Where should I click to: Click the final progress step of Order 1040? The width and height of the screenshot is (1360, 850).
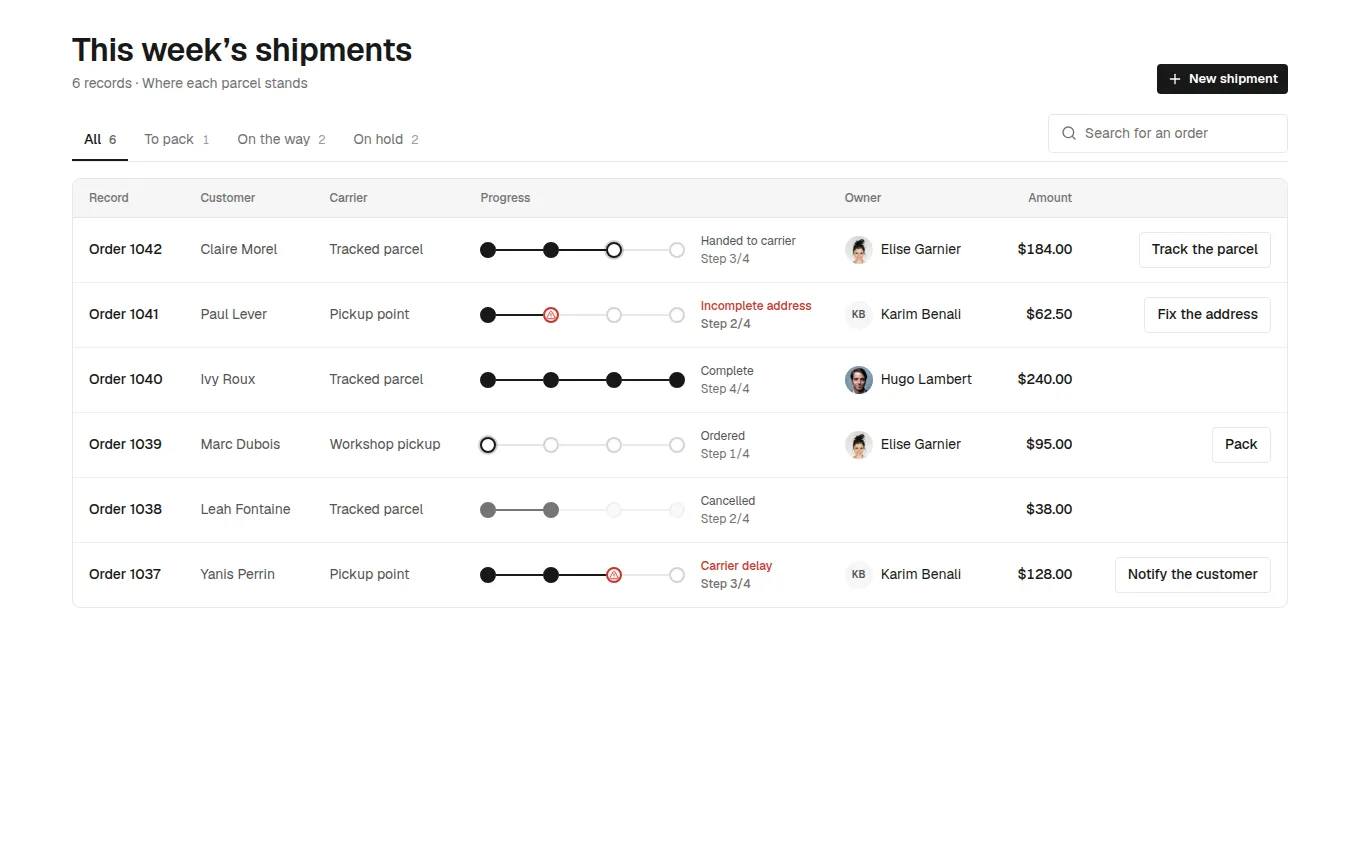[x=677, y=380]
